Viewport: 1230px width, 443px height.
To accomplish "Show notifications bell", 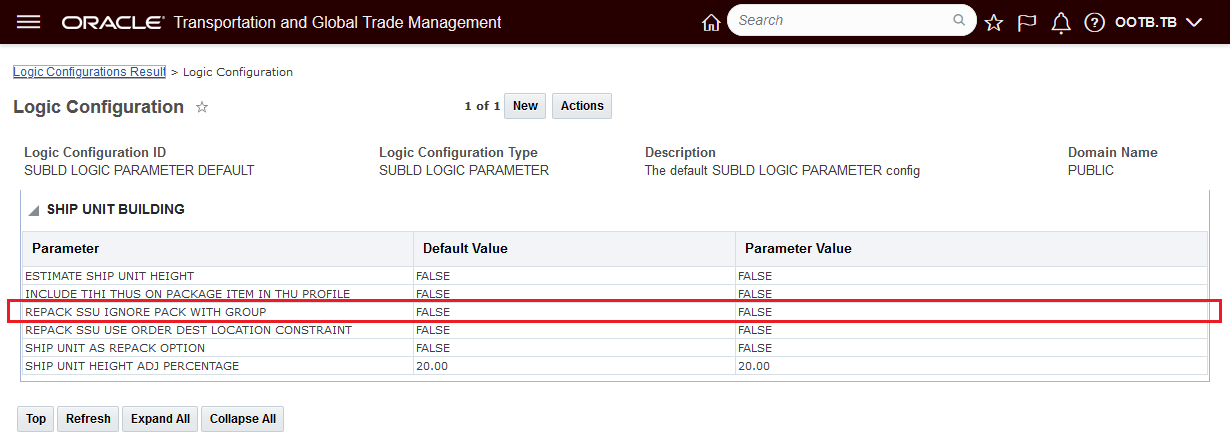I will coord(1061,22).
